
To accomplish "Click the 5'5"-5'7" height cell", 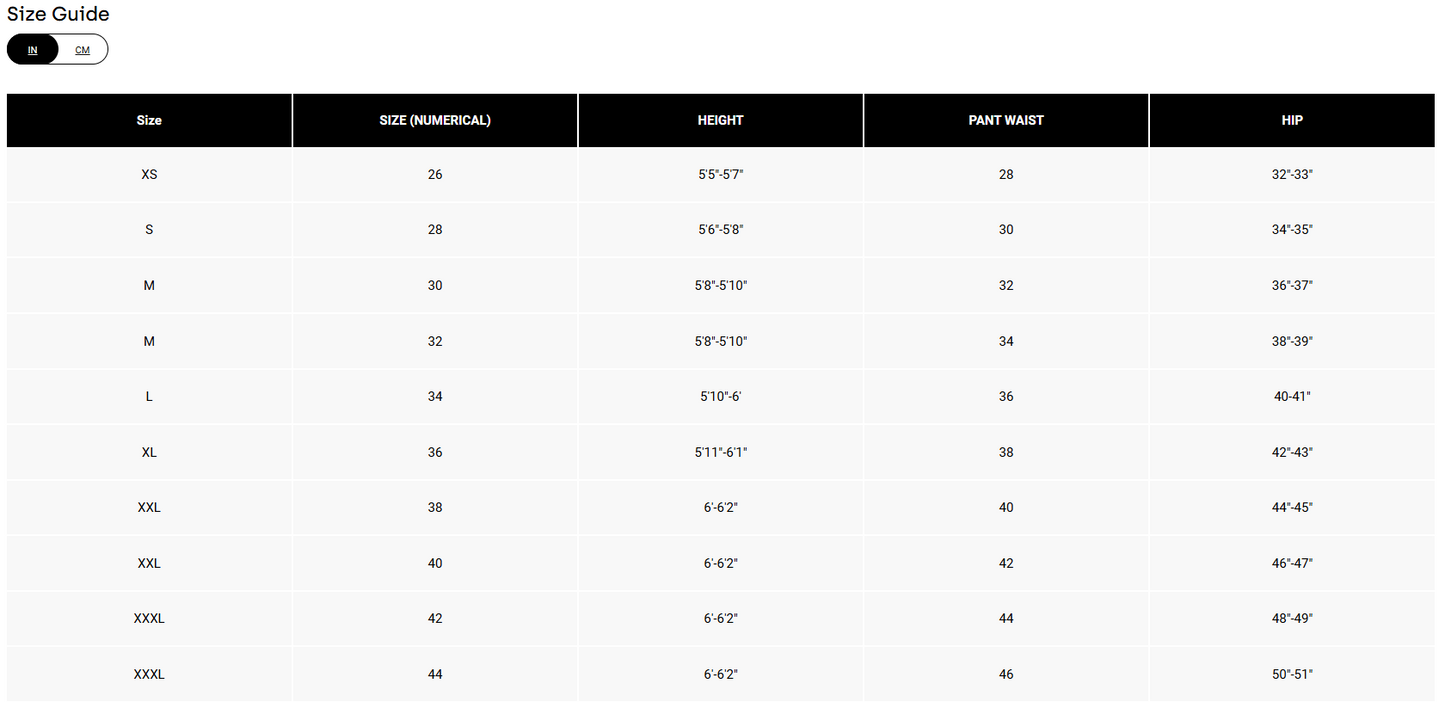I will (x=720, y=174).
